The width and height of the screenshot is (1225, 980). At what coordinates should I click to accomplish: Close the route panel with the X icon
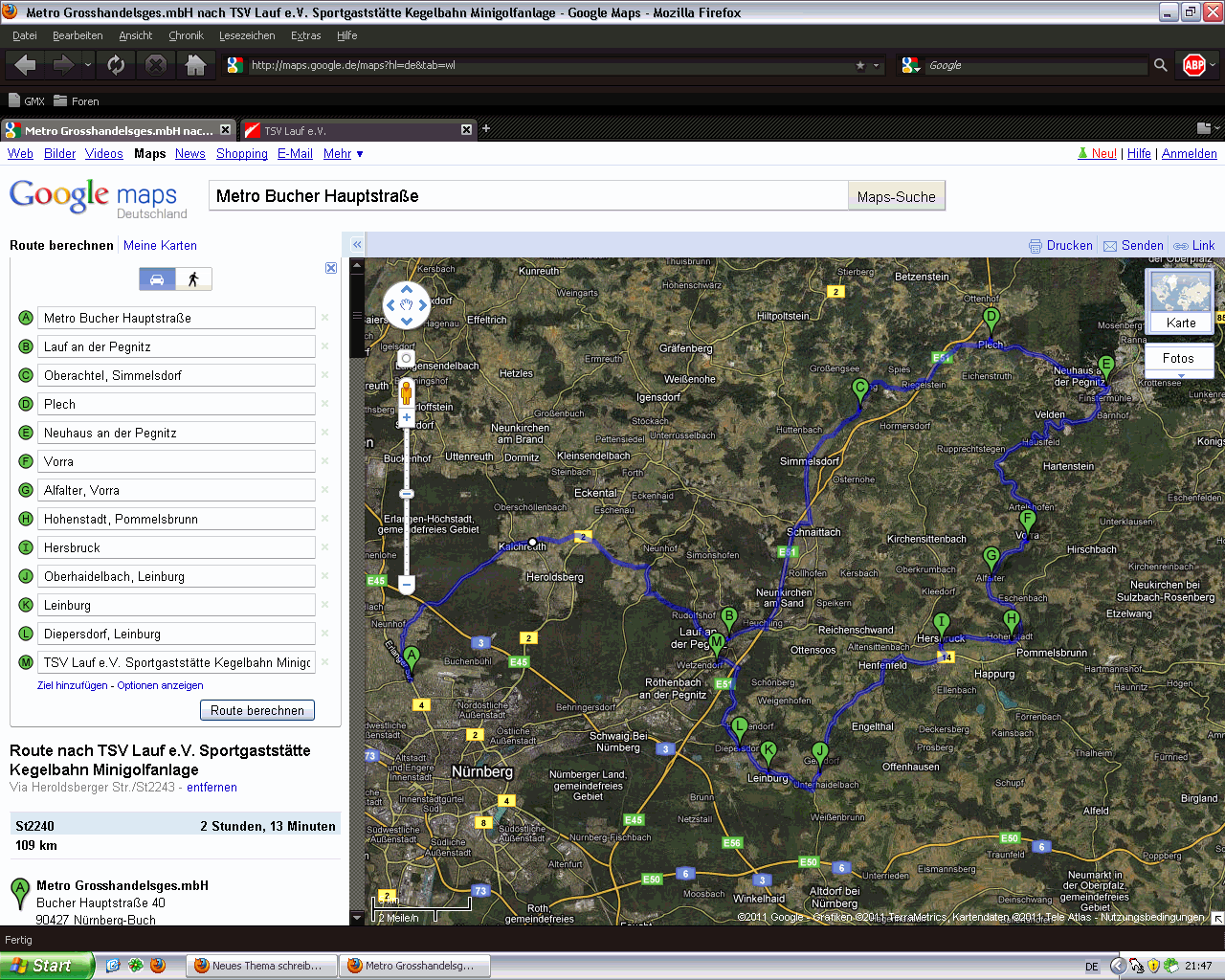pyautogui.click(x=331, y=268)
